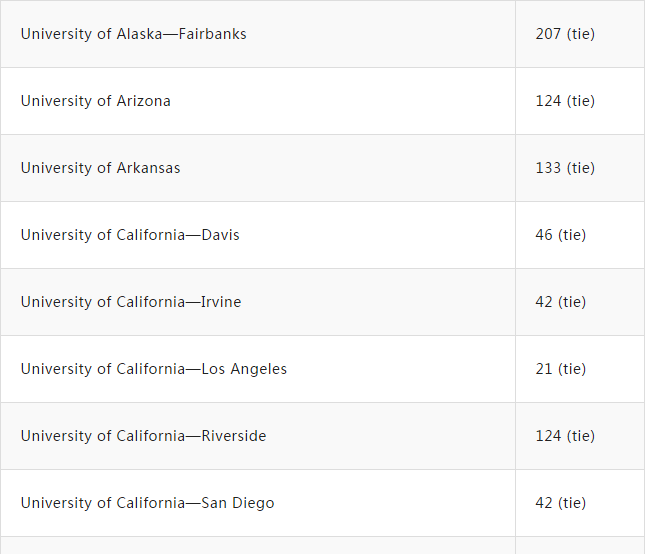
Task: Select the rank value in the Irvine row
Action: [561, 302]
